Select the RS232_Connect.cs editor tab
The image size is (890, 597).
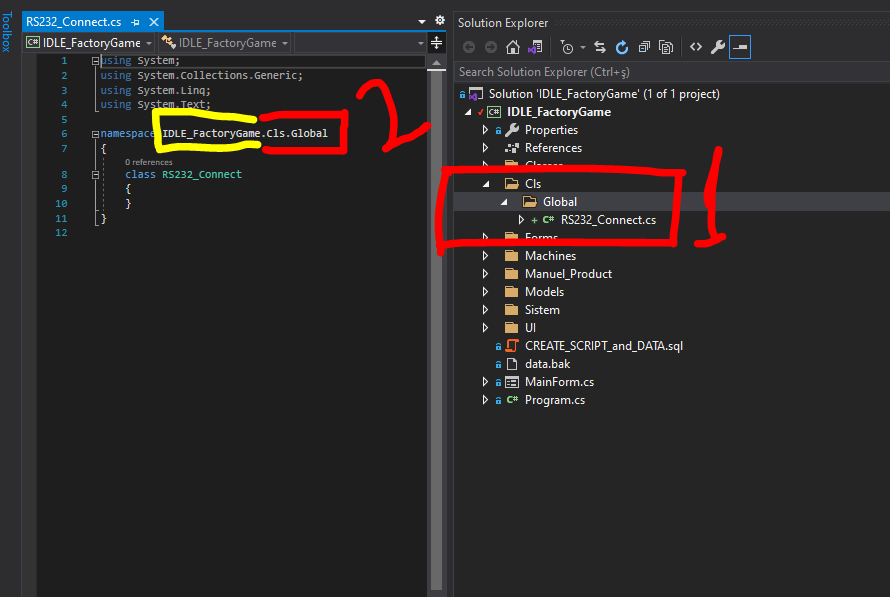tap(75, 21)
